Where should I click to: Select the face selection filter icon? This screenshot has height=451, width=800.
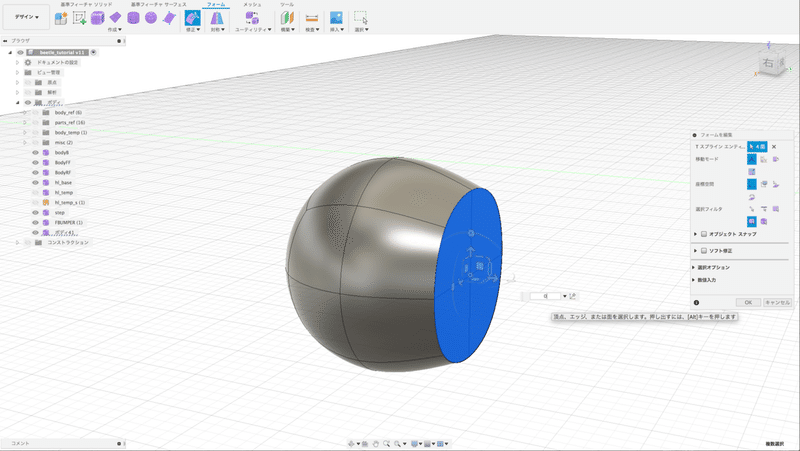coord(776,209)
